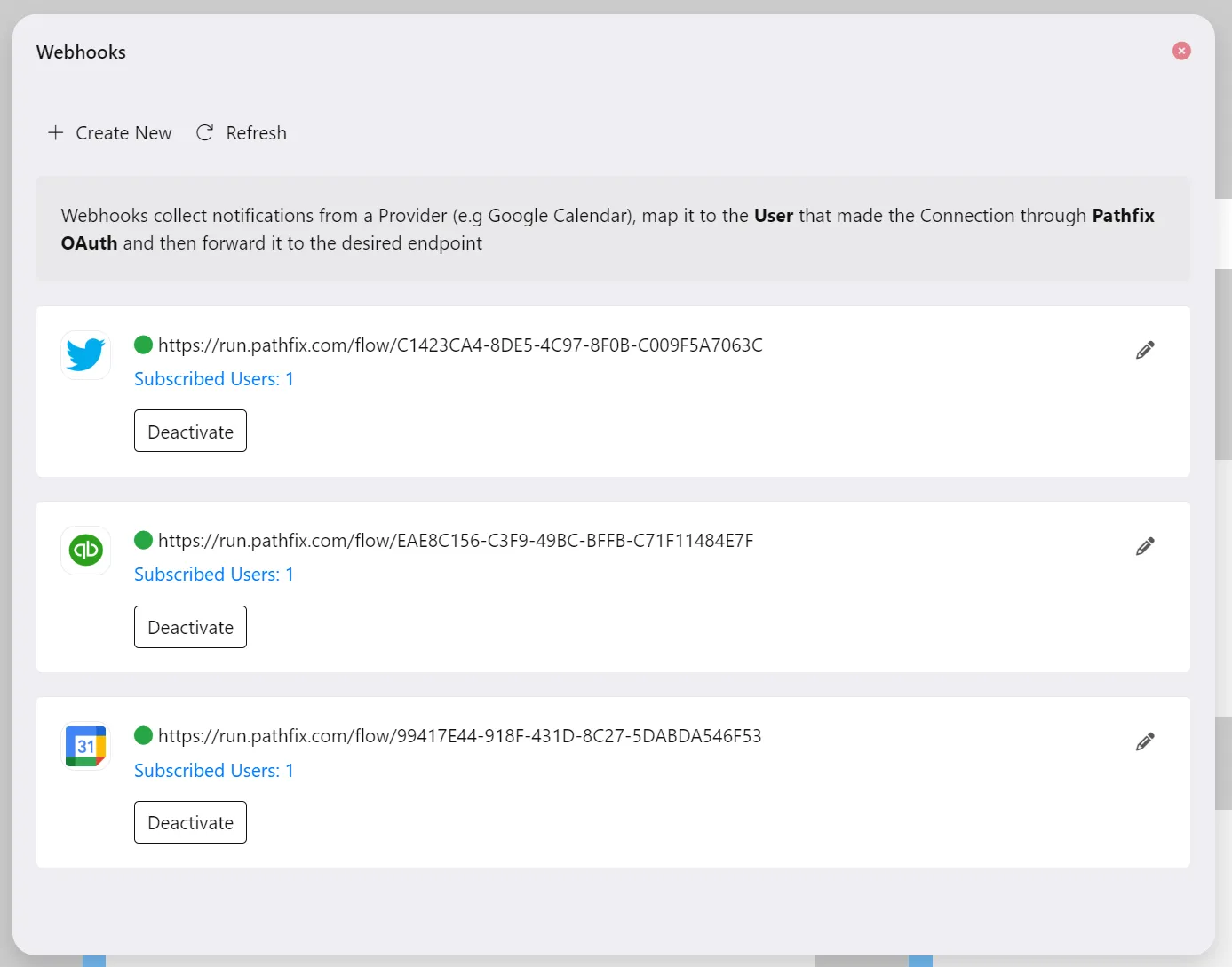
Task: Click green status dot of Twitter webhook
Action: 143,345
